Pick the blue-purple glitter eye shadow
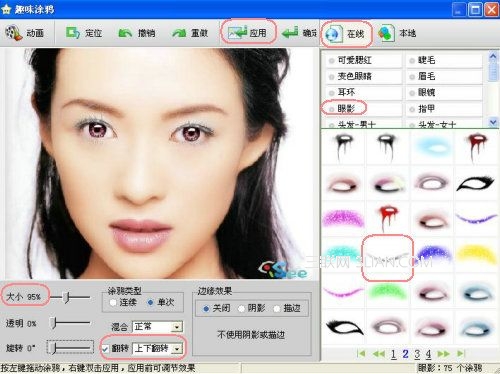The width and height of the screenshot is (500, 374). point(433,254)
